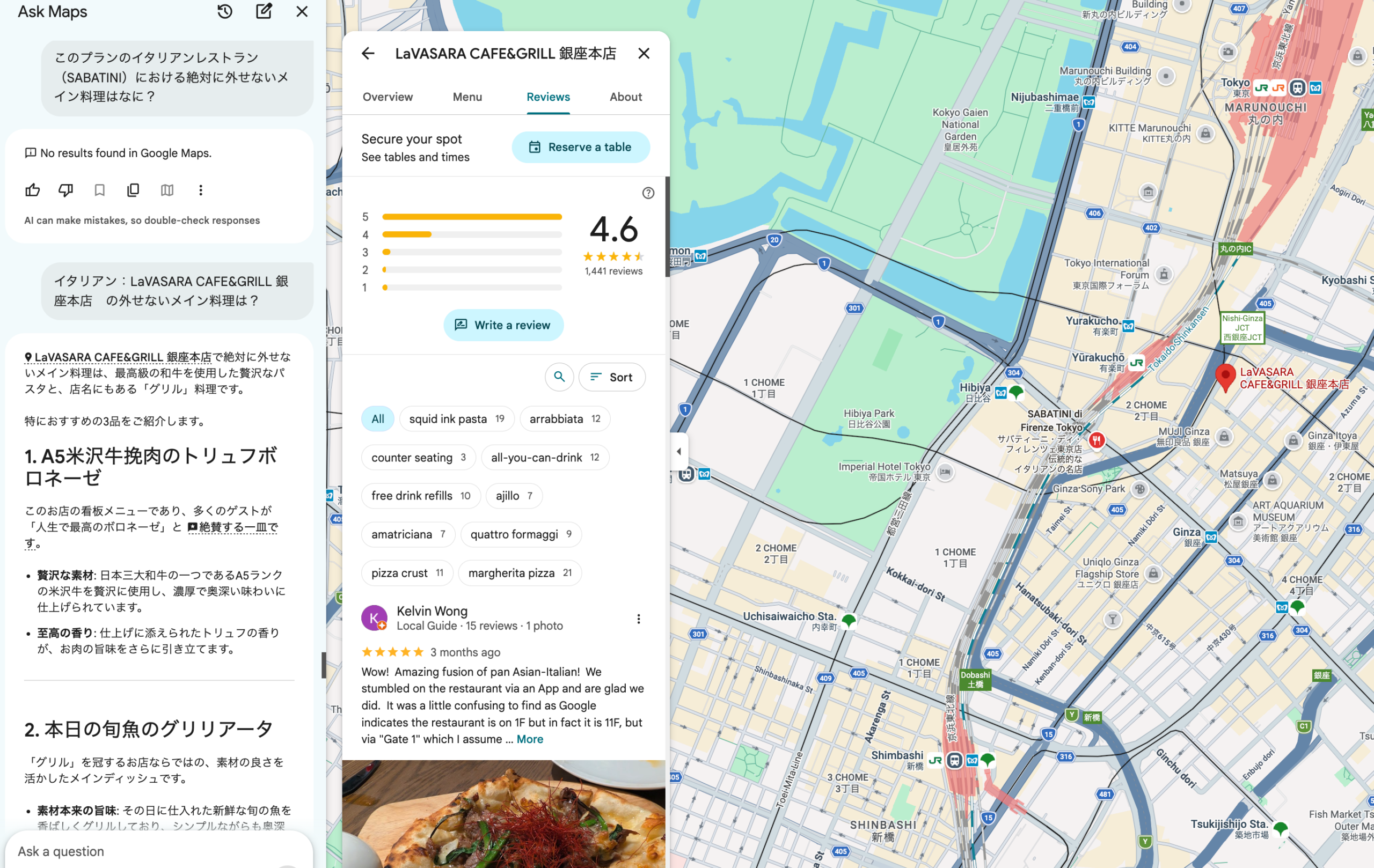
Task: Switch to the Menu tab
Action: click(467, 97)
